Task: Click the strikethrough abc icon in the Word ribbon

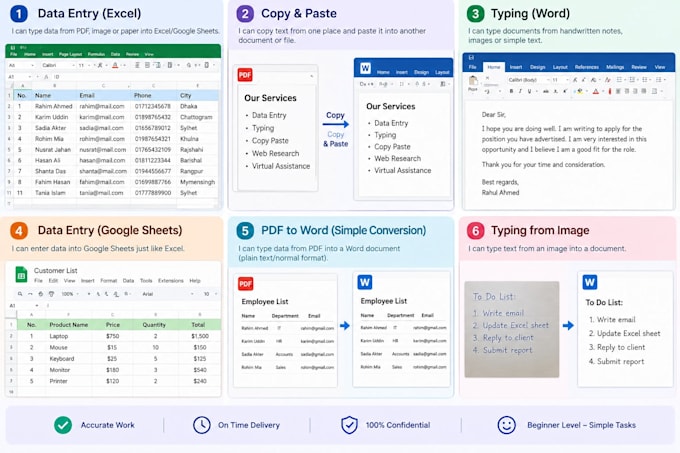Action: pyautogui.click(x=546, y=91)
